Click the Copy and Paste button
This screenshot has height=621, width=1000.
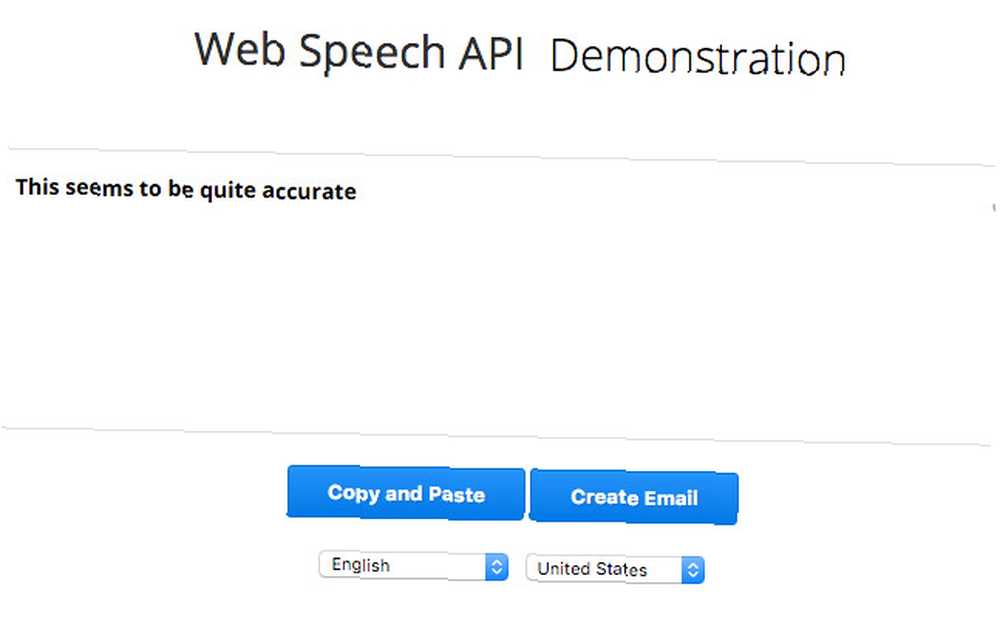click(406, 492)
